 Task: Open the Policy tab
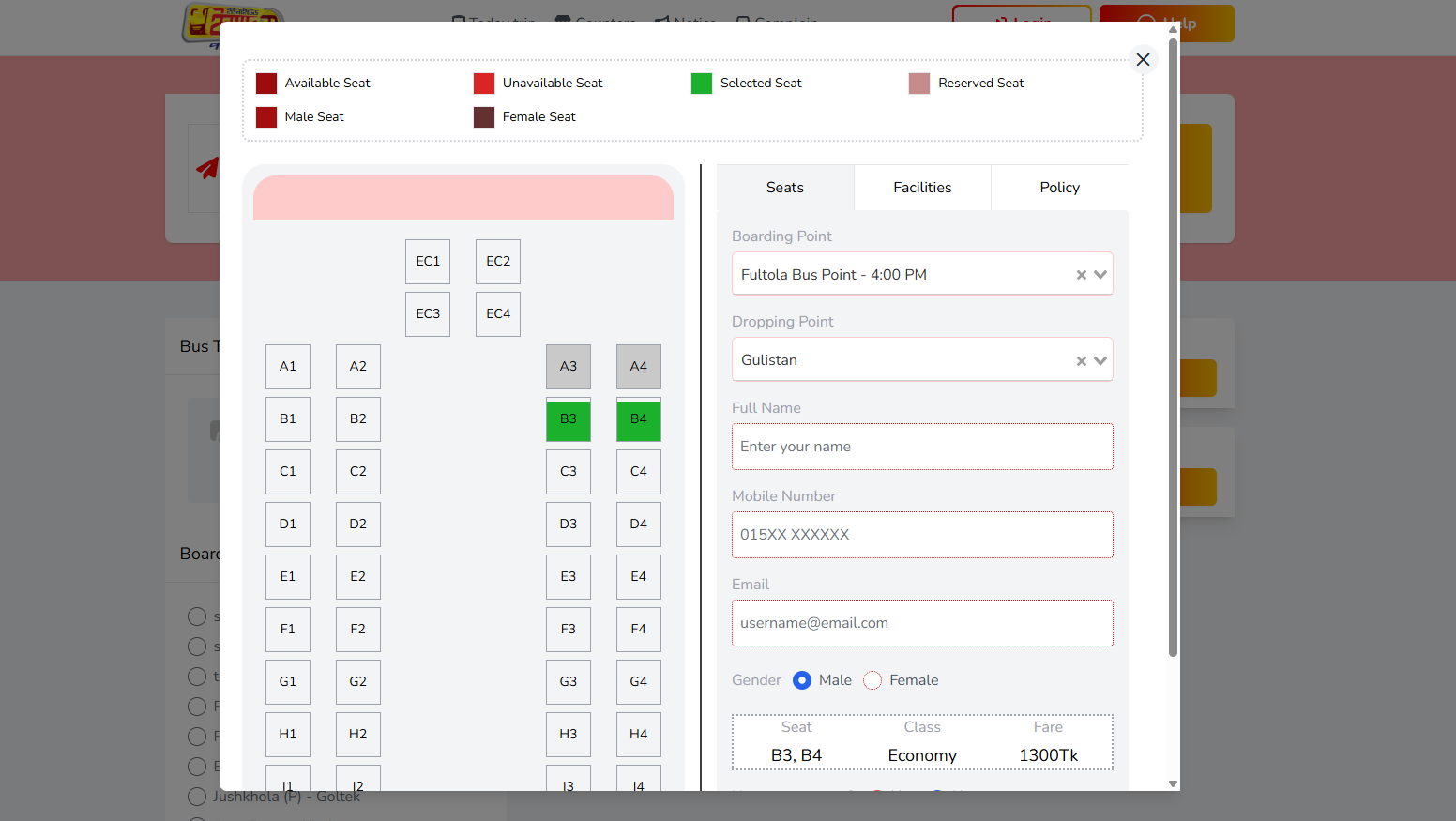(1059, 187)
